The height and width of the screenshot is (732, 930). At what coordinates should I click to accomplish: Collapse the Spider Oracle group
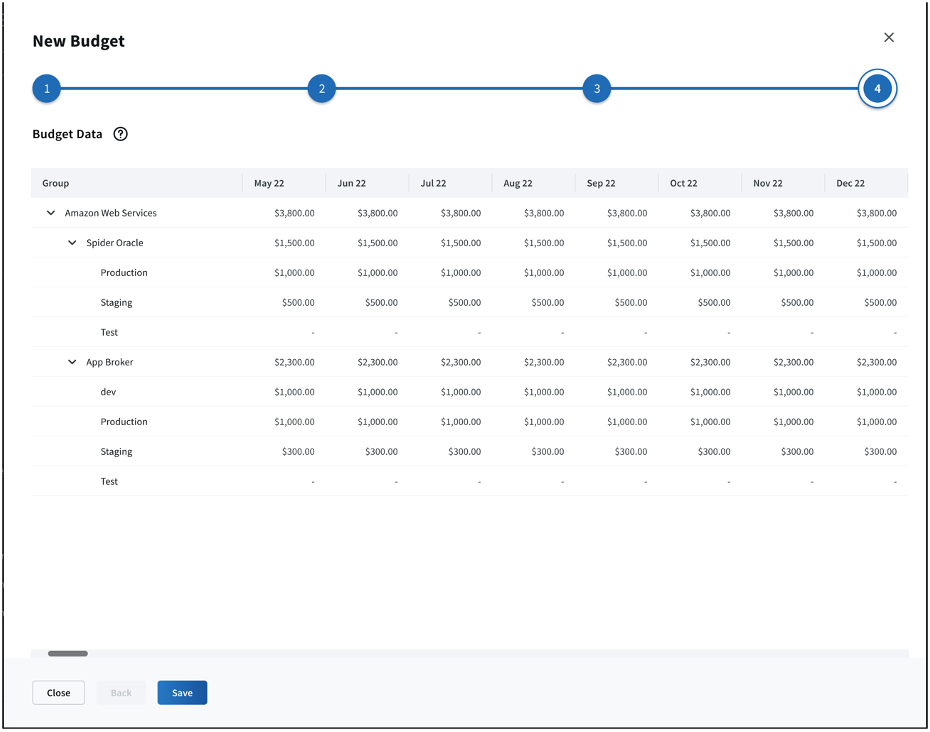tap(72, 243)
